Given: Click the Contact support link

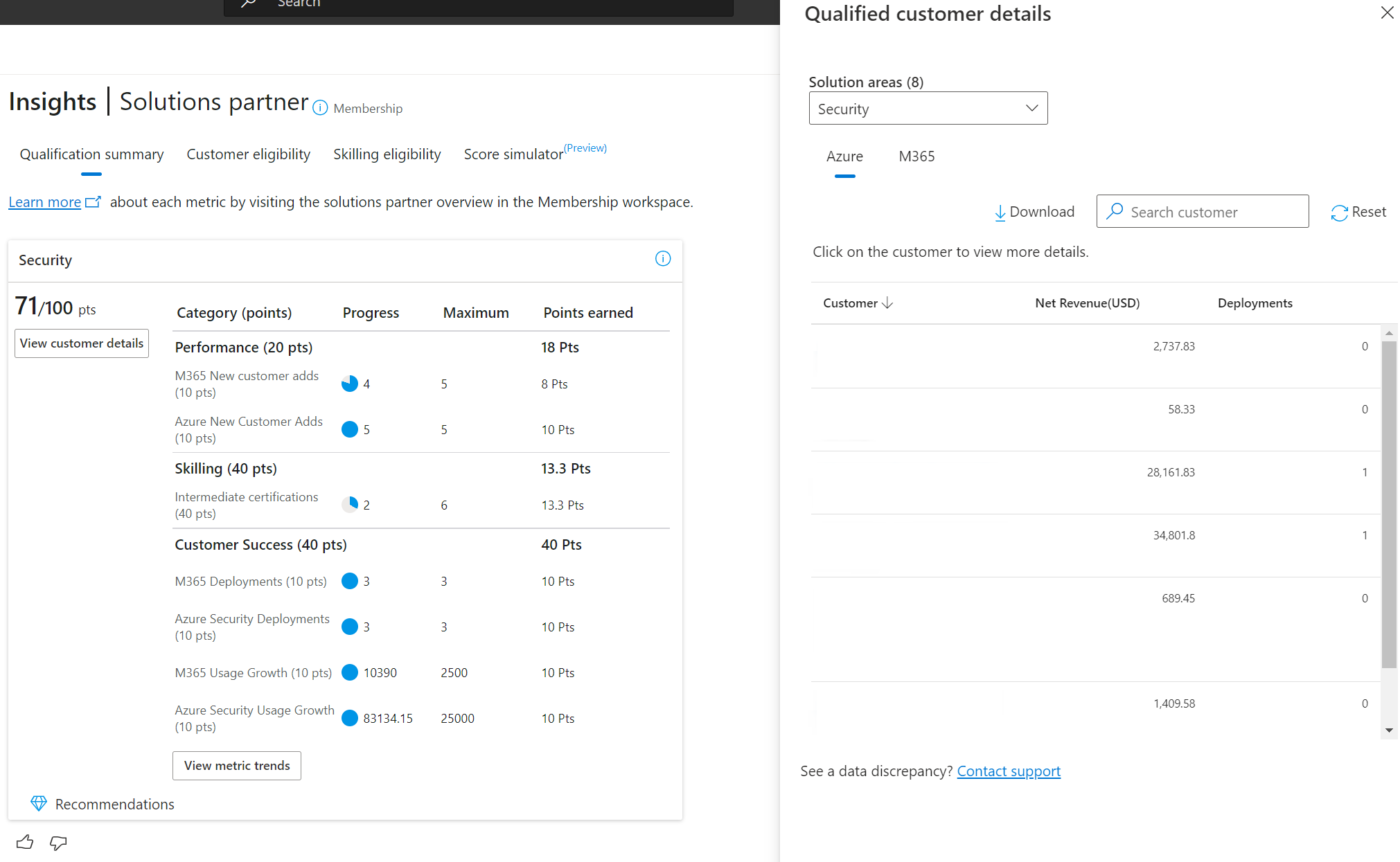Looking at the screenshot, I should pos(1008,770).
